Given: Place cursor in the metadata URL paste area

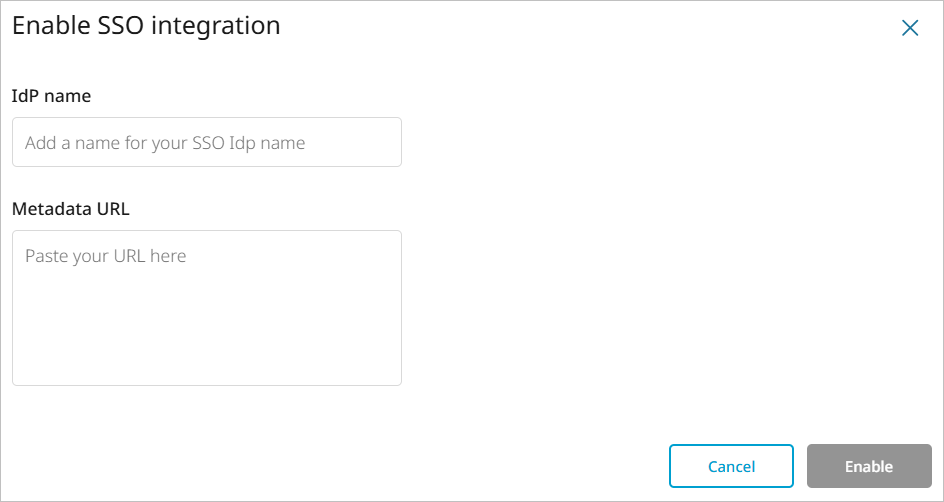Looking at the screenshot, I should coord(206,308).
